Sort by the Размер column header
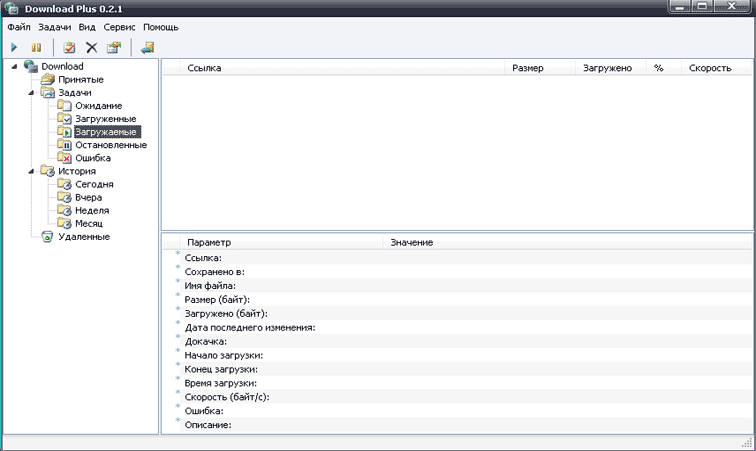The width and height of the screenshot is (756, 451). point(540,68)
